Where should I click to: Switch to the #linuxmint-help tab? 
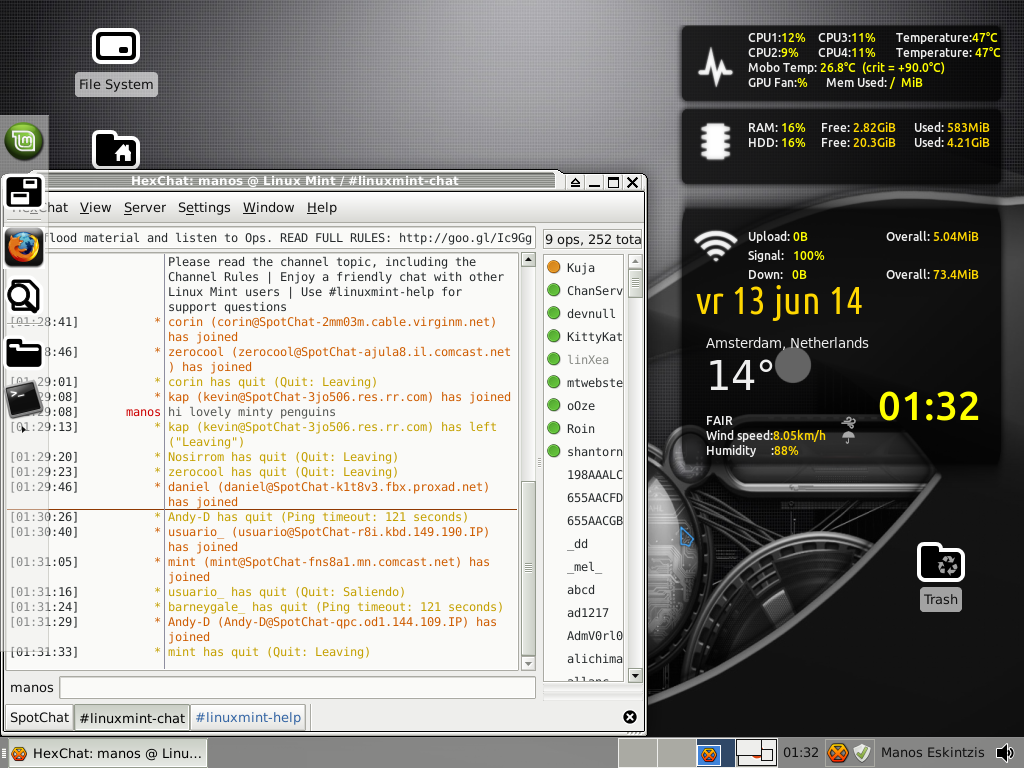pyautogui.click(x=248, y=717)
